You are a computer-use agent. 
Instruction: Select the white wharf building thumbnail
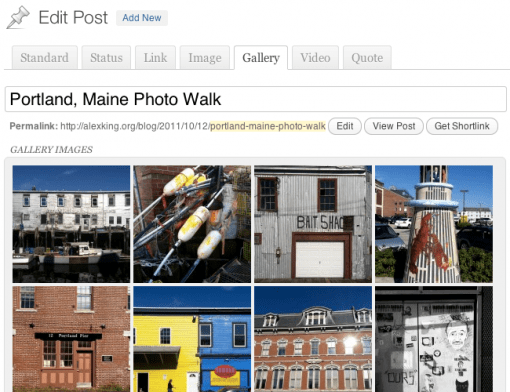click(71, 224)
